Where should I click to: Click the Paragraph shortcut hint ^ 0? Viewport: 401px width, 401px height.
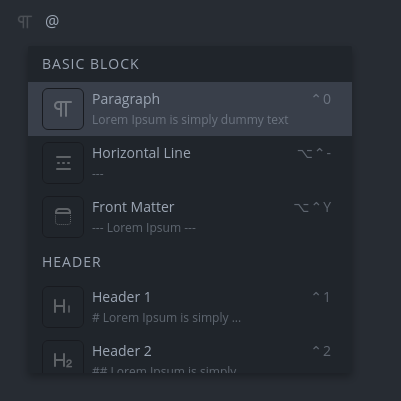[321, 99]
